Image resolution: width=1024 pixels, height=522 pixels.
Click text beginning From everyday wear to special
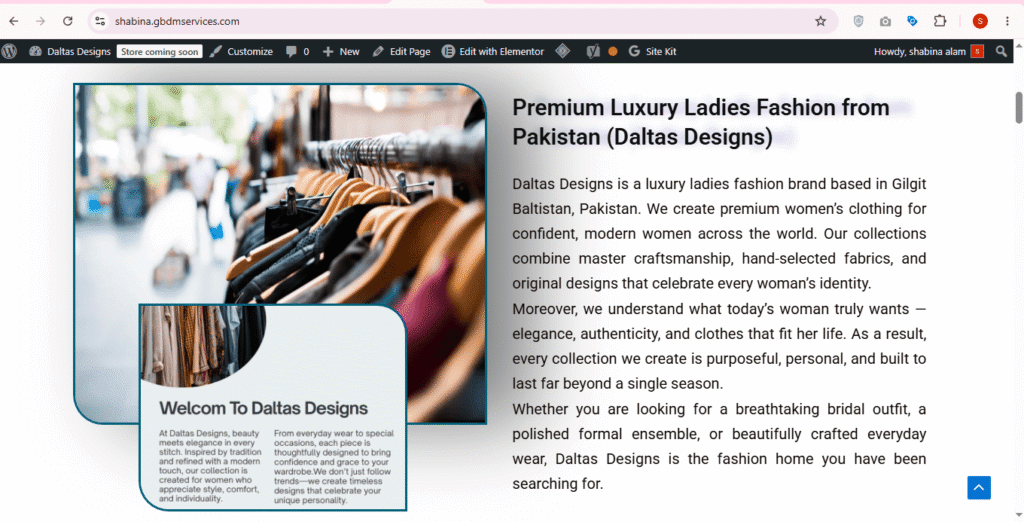tap(334, 466)
